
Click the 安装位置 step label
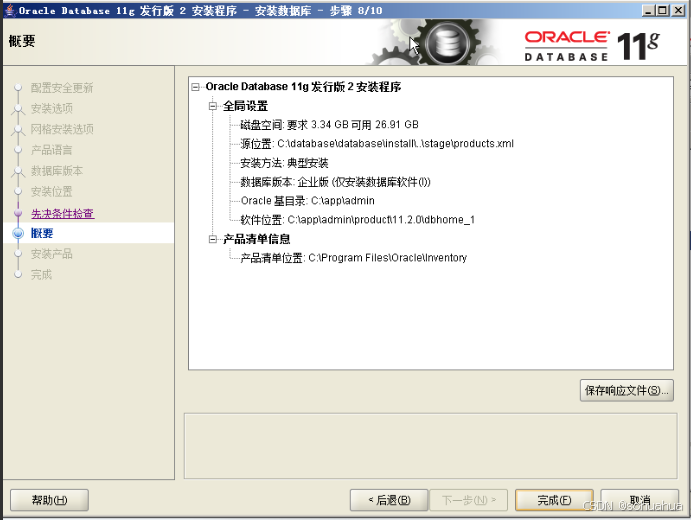tap(52, 191)
